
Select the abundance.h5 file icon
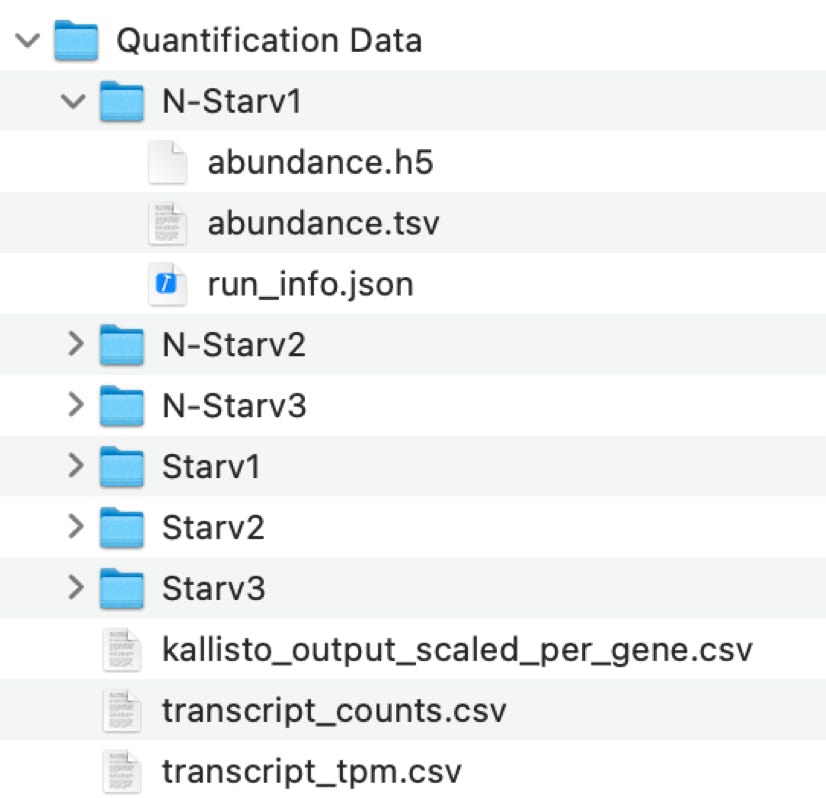(169, 163)
